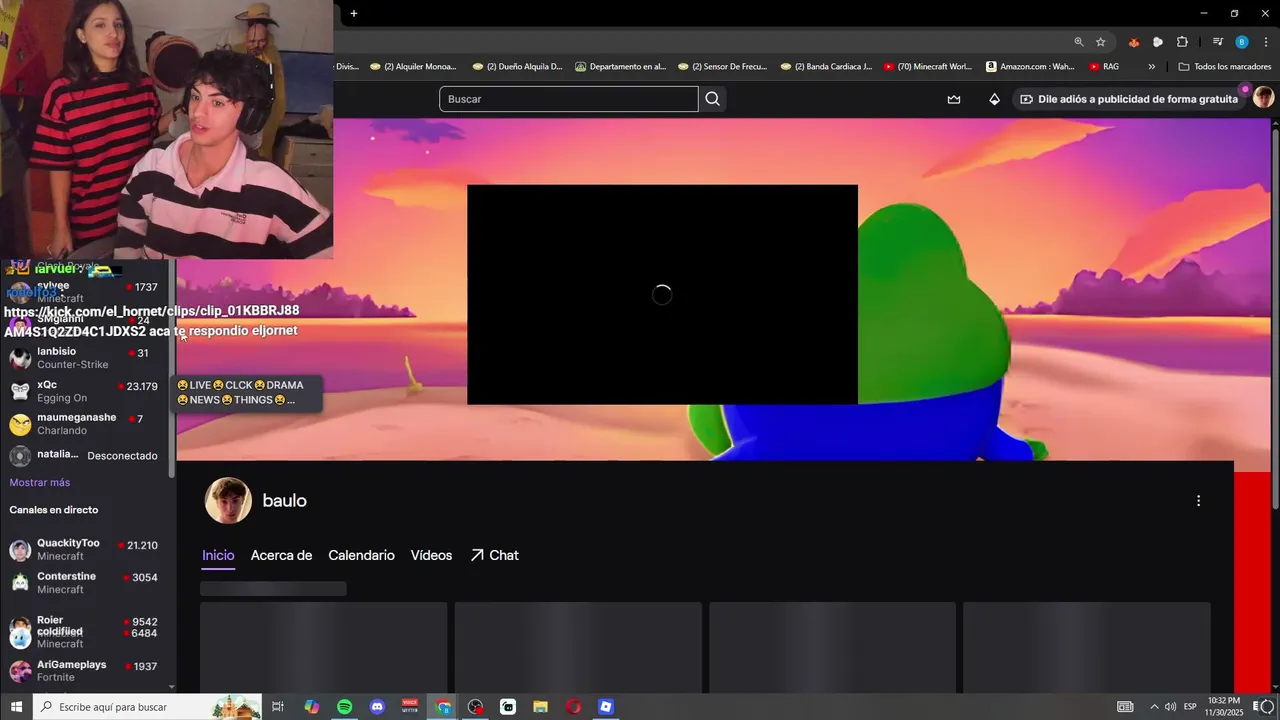The image size is (1280, 720).
Task: Open the Prime loot crown icon
Action: 954,99
